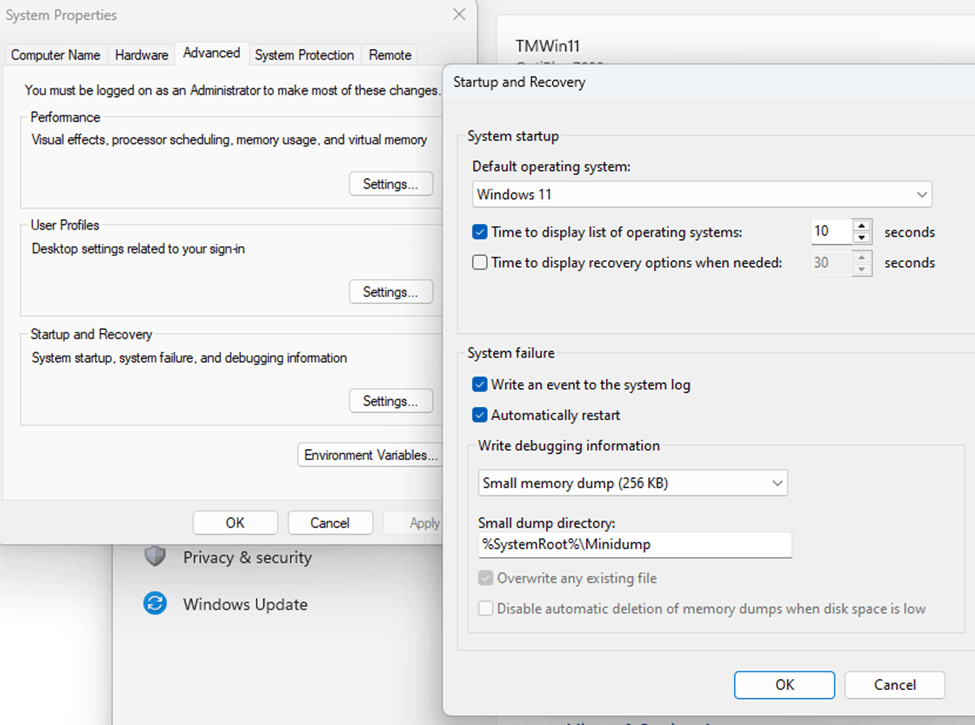
Task: Switch to the Computer Name tab
Action: (55, 55)
